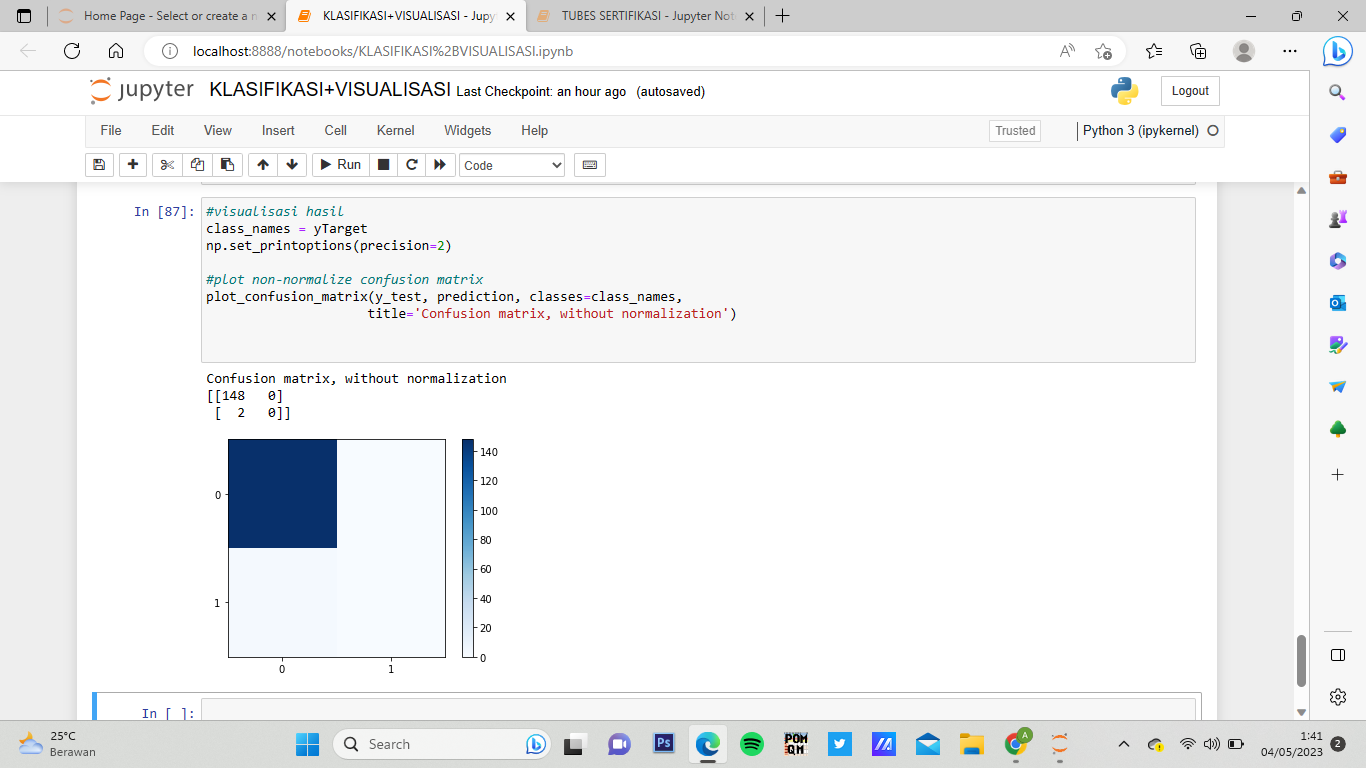The height and width of the screenshot is (768, 1366).
Task: Click the notebook vertical scrollbar thumb
Action: pos(1301,661)
